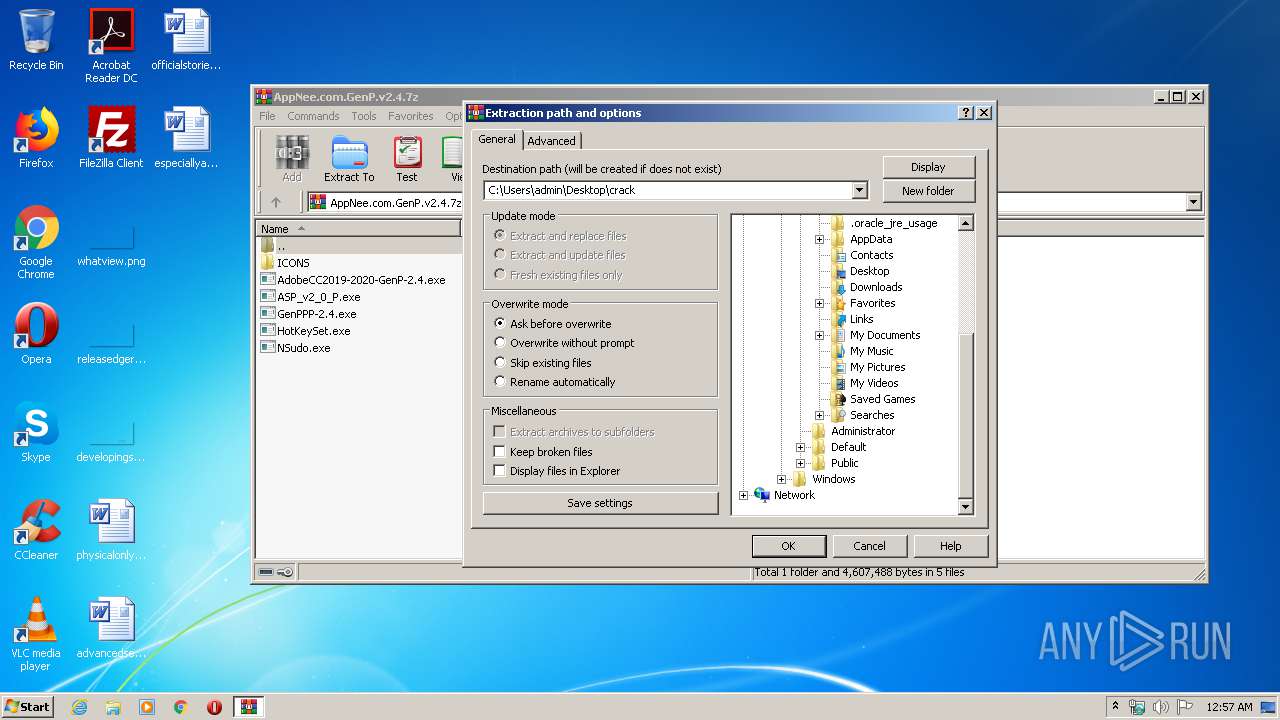Screen dimensions: 1280x720
Task: Expand the Public tree node
Action: tap(800, 463)
